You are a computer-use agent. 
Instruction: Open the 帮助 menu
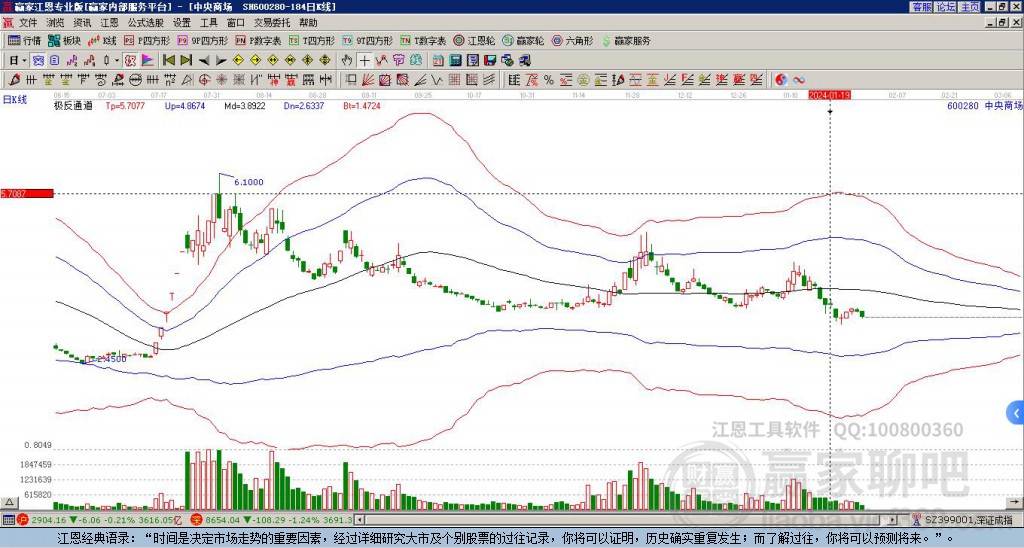pos(308,23)
